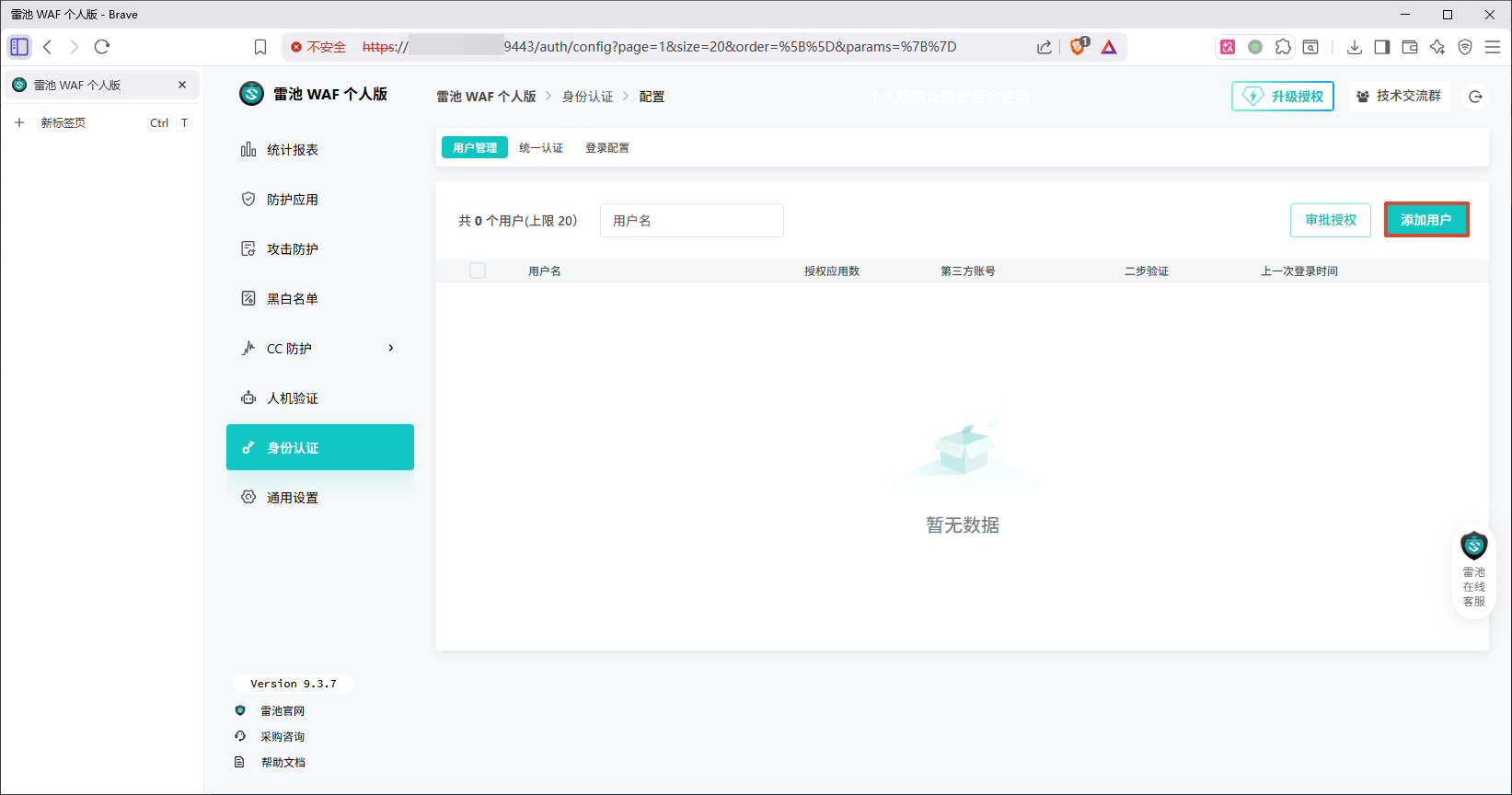Image resolution: width=1512 pixels, height=795 pixels.
Task: Select the highlighted 身份认证 sidebar item
Action: [x=320, y=447]
